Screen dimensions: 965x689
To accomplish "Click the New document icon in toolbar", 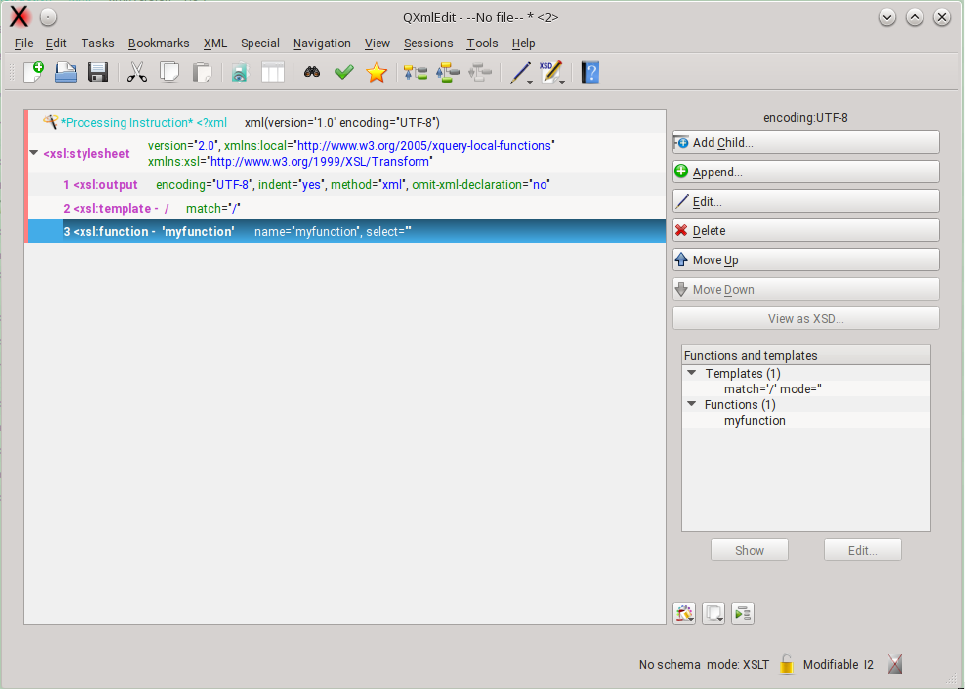I will point(33,72).
